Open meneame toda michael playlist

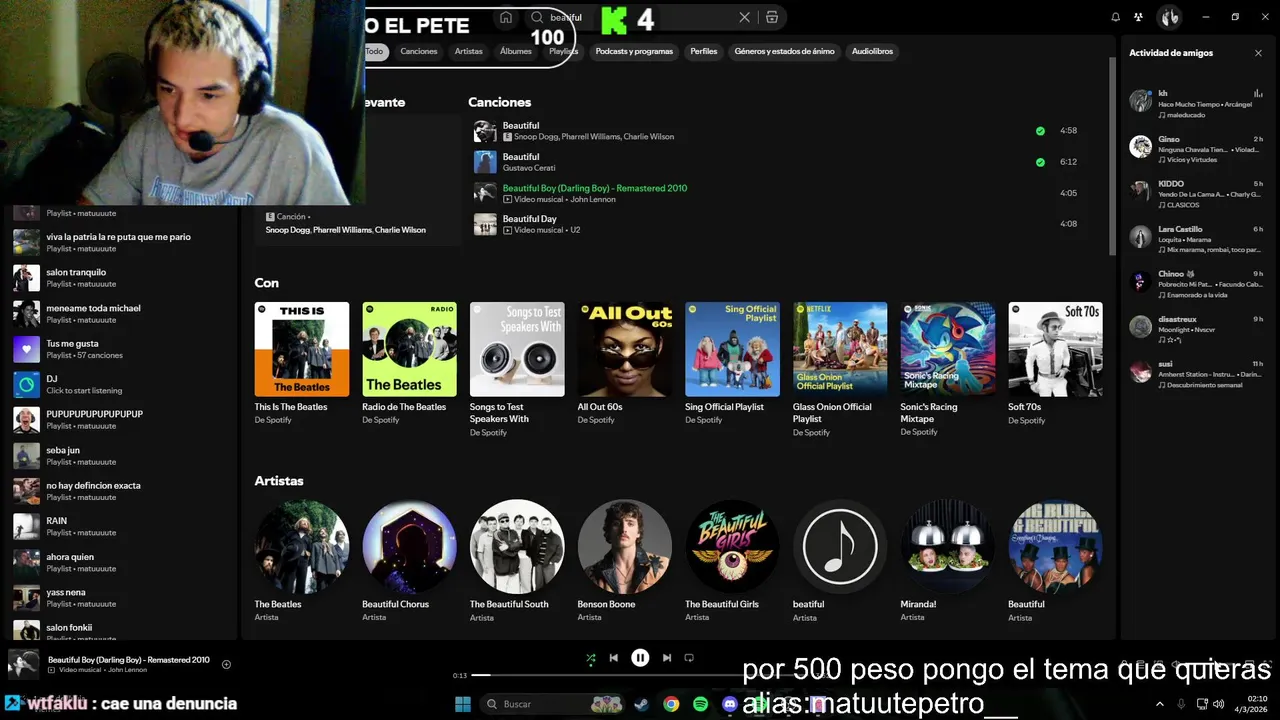(x=121, y=314)
